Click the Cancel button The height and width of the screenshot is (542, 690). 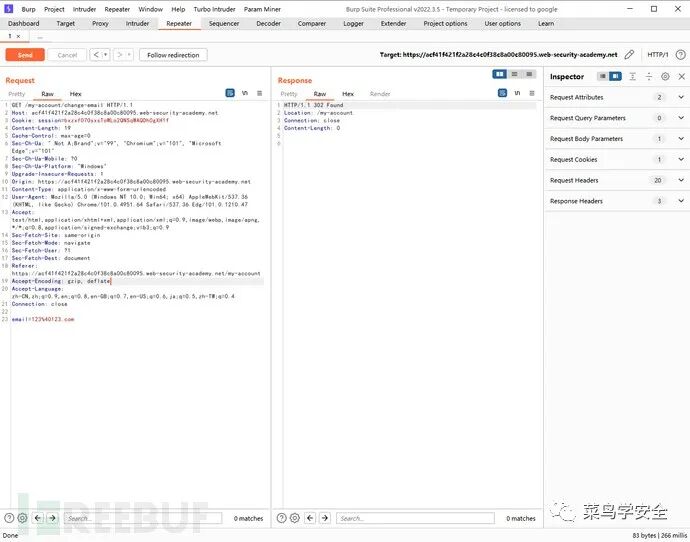pyautogui.click(x=67, y=55)
